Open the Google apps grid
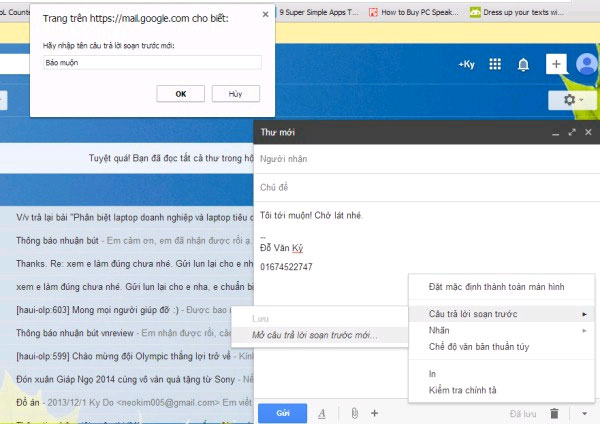This screenshot has height=424, width=600. coord(495,64)
